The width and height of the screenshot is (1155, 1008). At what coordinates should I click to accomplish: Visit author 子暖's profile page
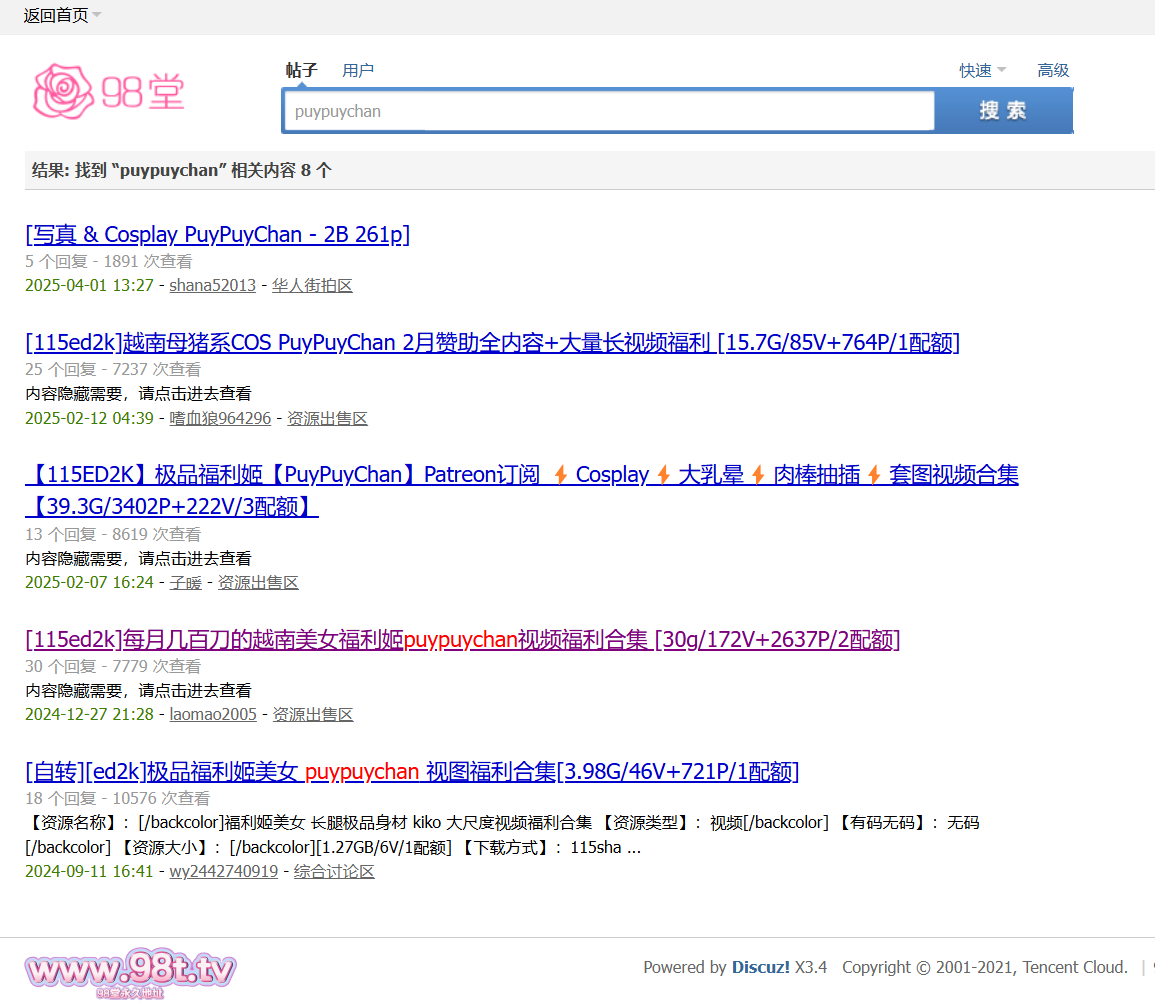click(185, 582)
